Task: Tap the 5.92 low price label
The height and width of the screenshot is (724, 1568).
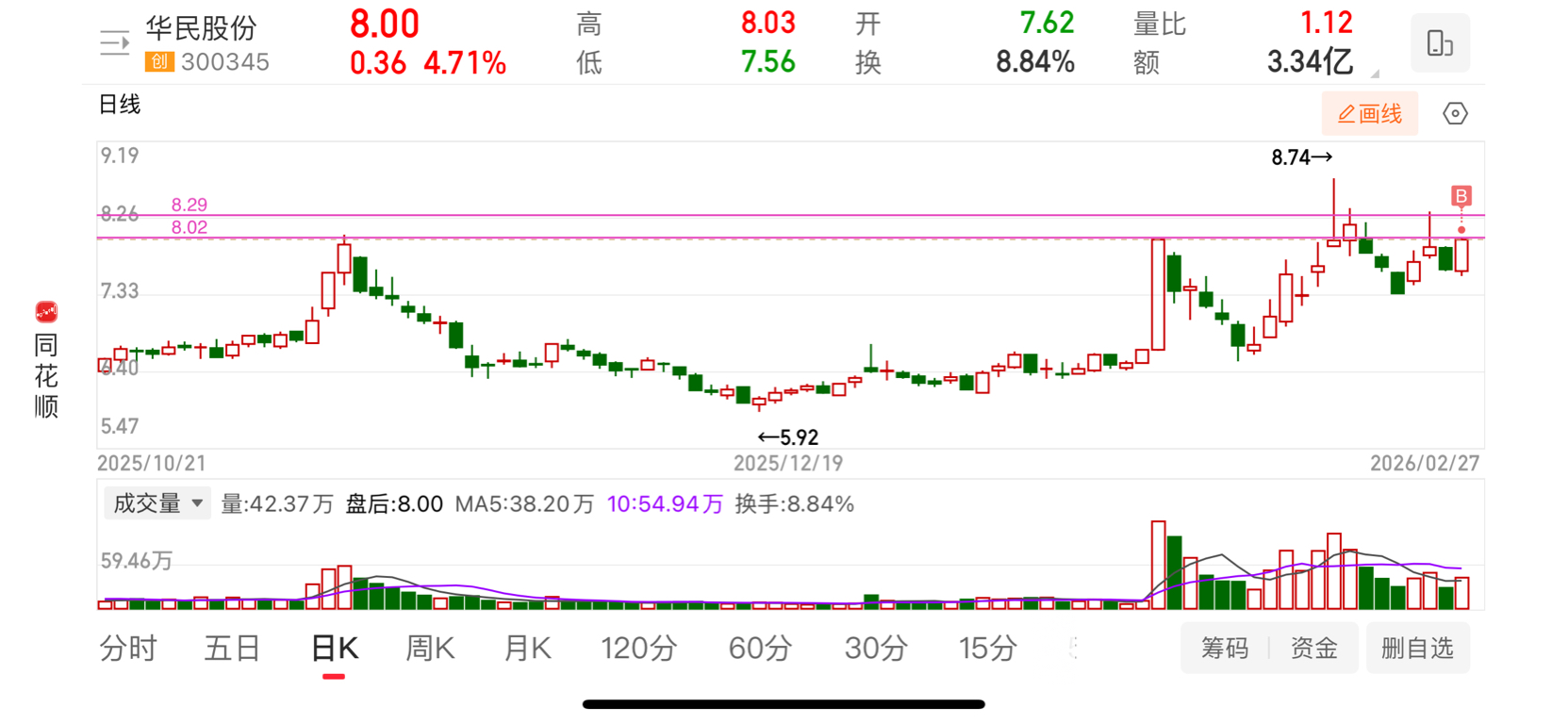Action: 788,437
